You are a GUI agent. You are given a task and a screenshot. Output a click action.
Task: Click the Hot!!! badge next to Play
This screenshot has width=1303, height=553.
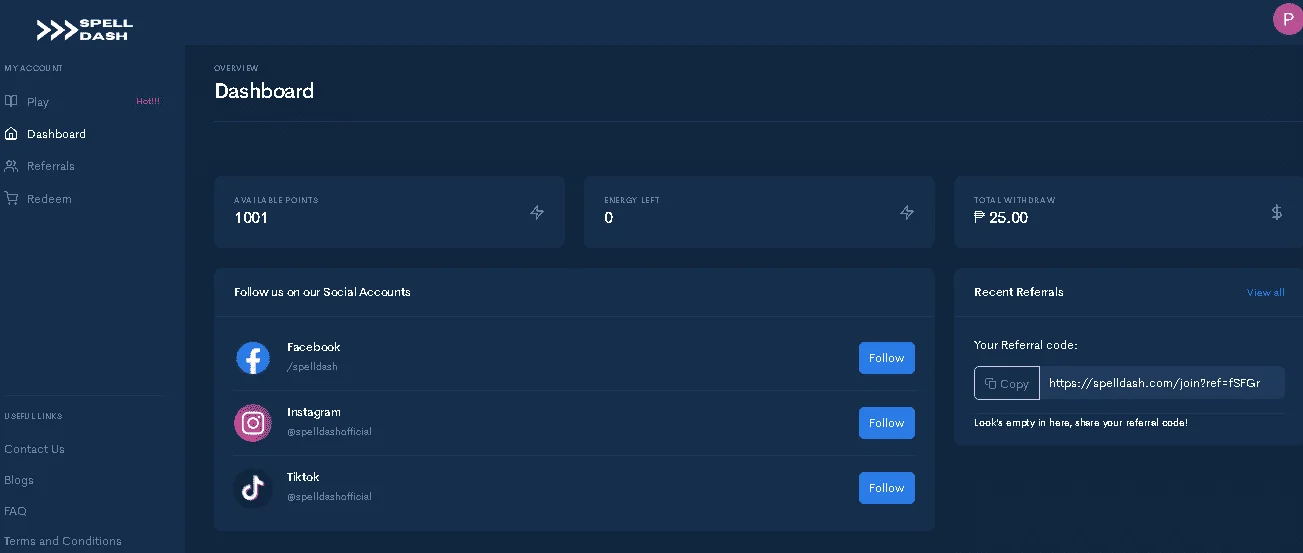pos(148,101)
